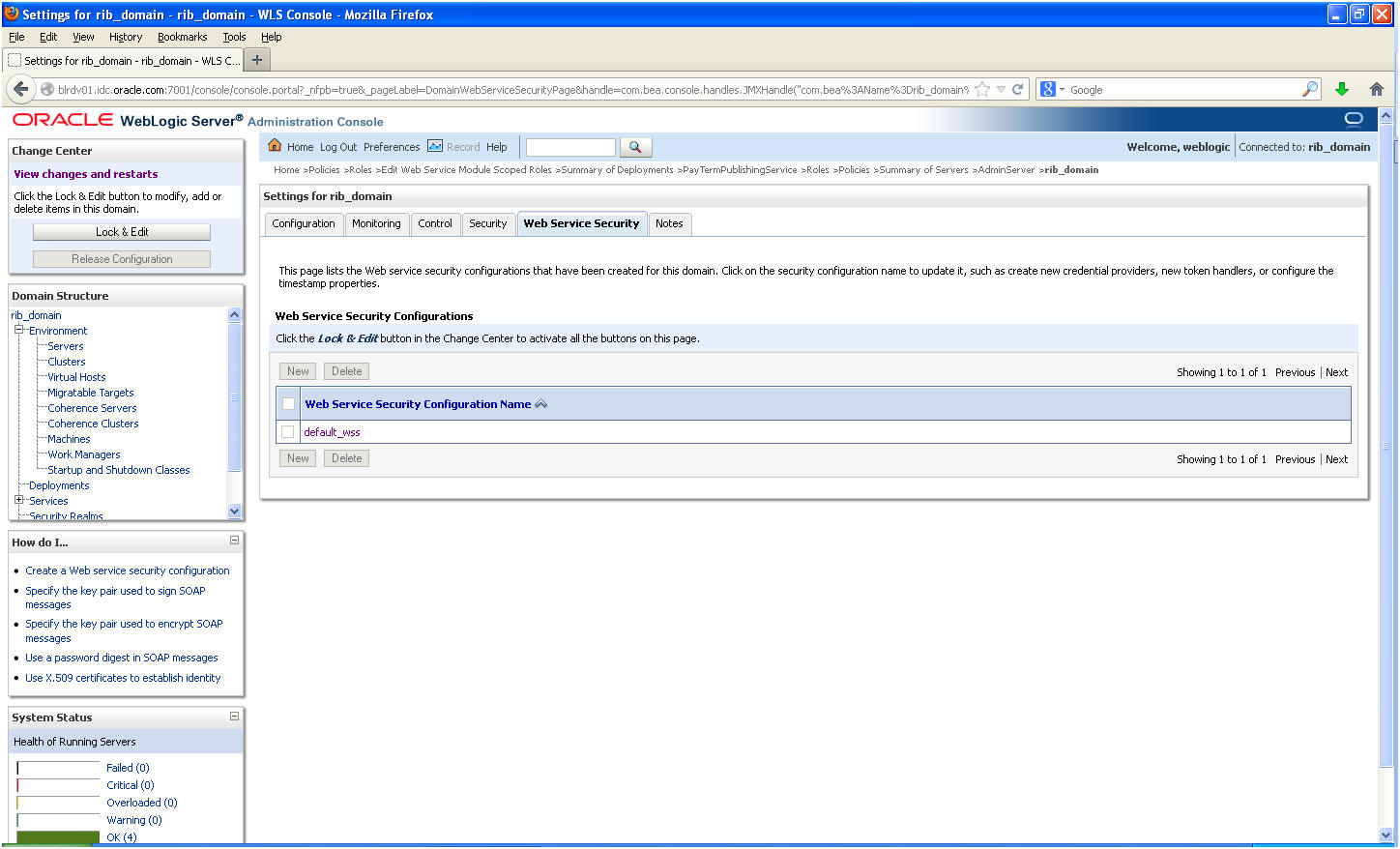This screenshot has width=1400, height=849.
Task: Select Coherence Servers tree item
Action: (x=93, y=408)
